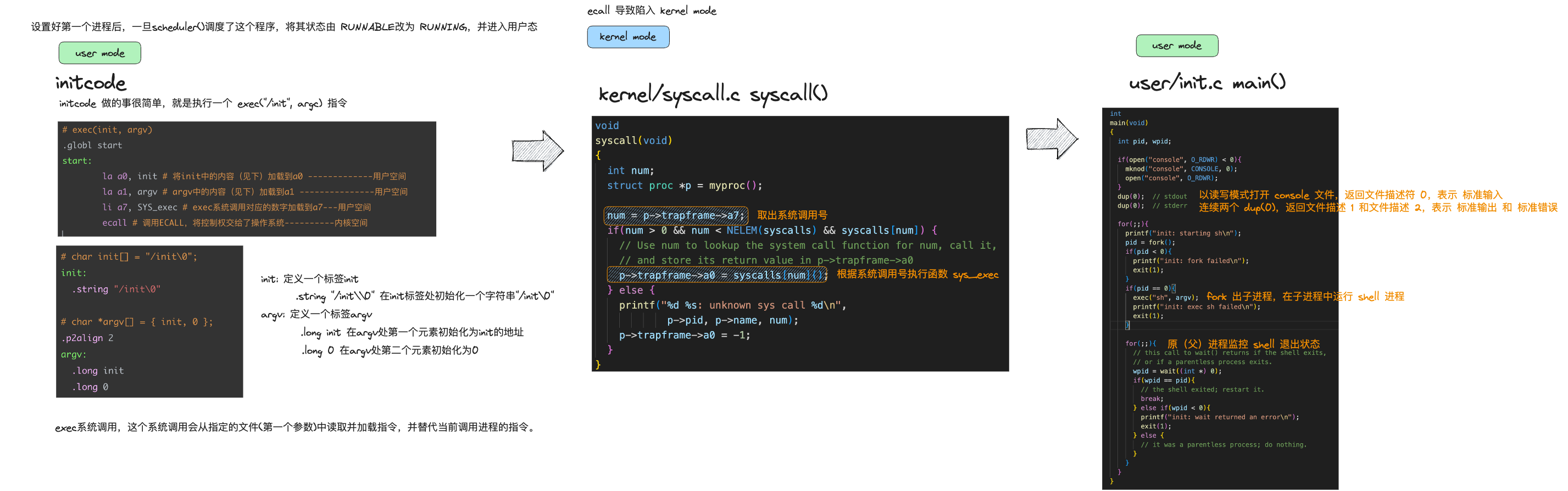Select the user/init.c main() heading

tap(1207, 82)
